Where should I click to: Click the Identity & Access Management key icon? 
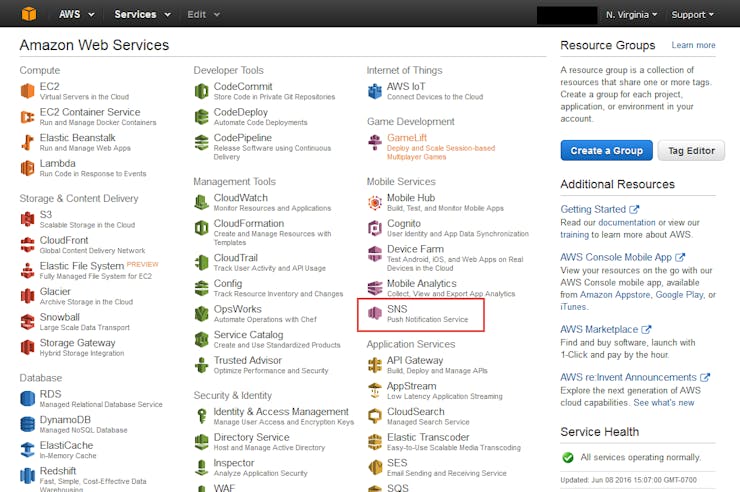tap(202, 416)
